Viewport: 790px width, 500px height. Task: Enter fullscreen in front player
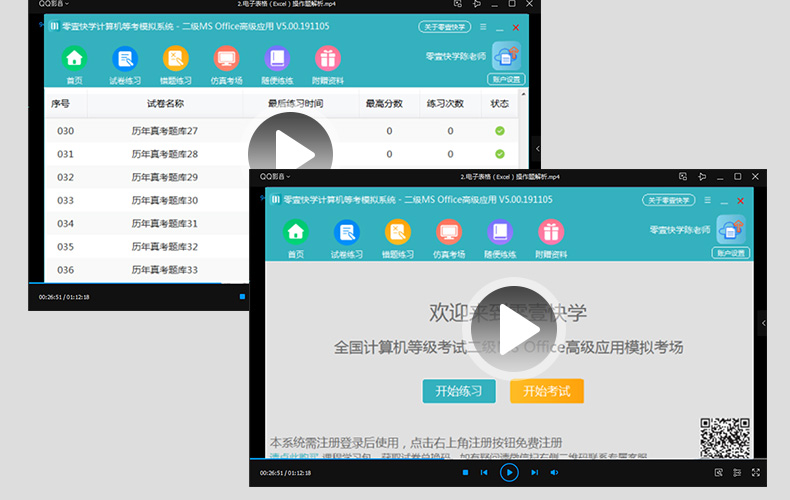pyautogui.click(x=756, y=472)
